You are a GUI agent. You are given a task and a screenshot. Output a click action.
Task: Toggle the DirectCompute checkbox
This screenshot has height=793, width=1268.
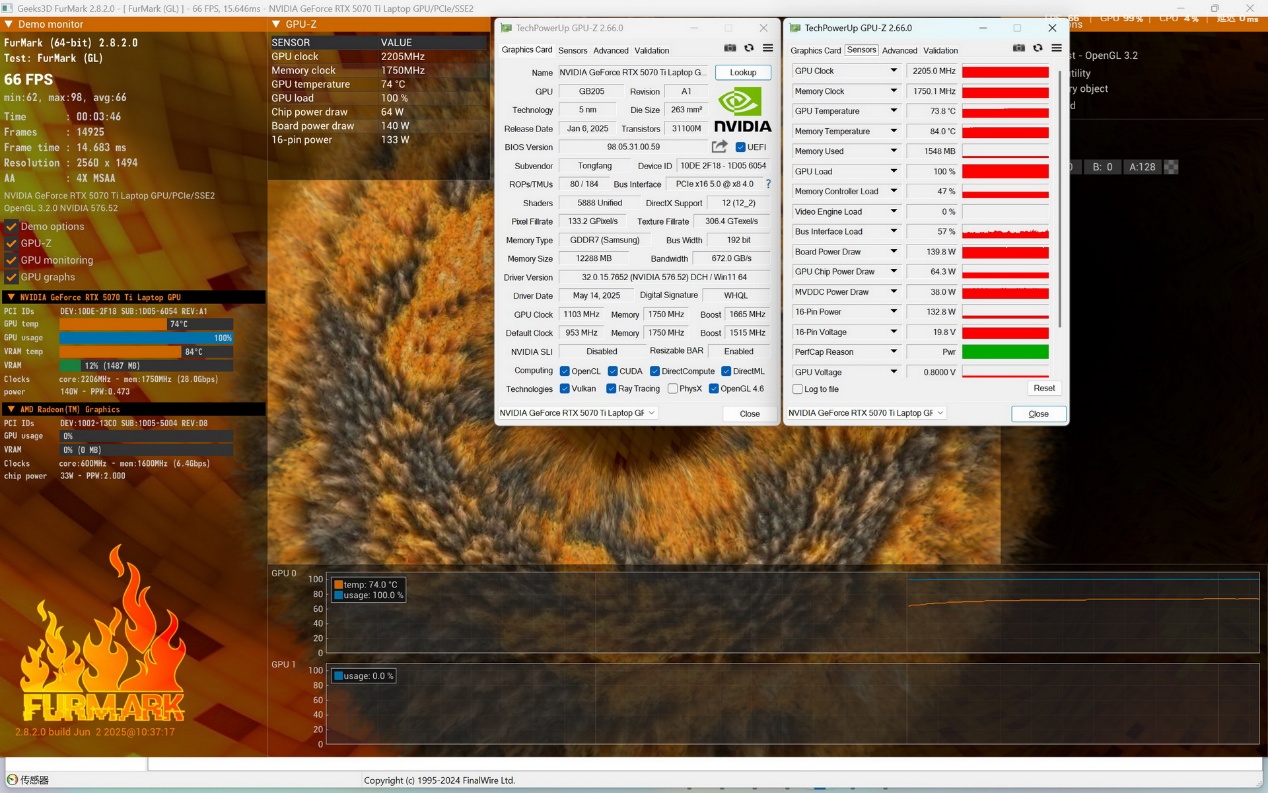(654, 371)
